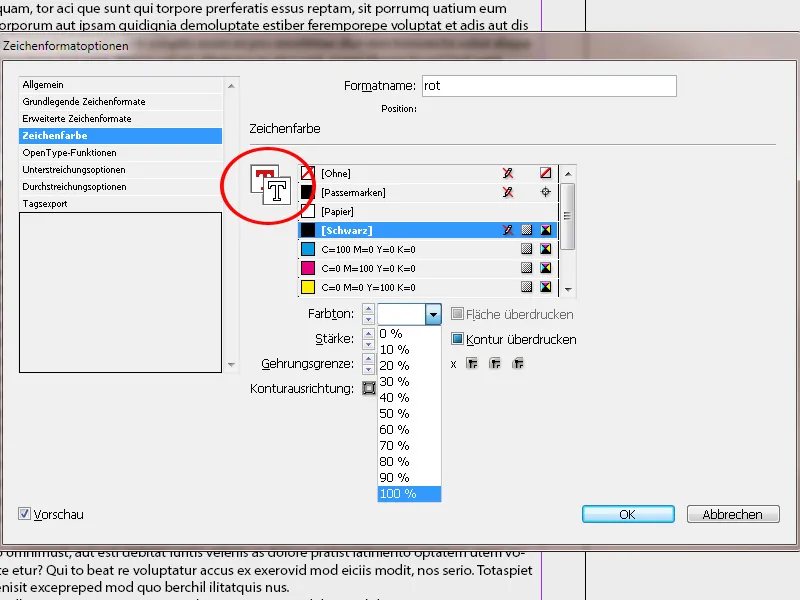The image size is (800, 600).
Task: Click category list scroll-down arrow
Action: [231, 365]
